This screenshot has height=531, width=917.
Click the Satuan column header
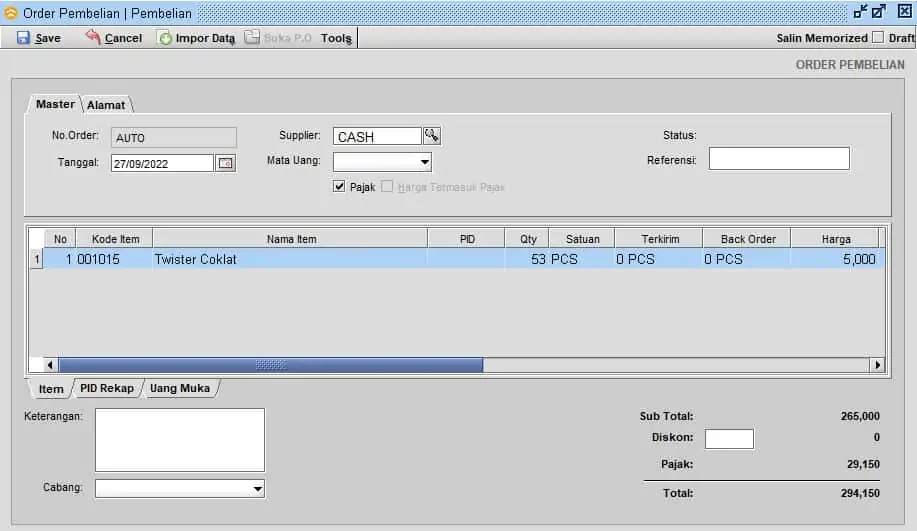tap(582, 239)
